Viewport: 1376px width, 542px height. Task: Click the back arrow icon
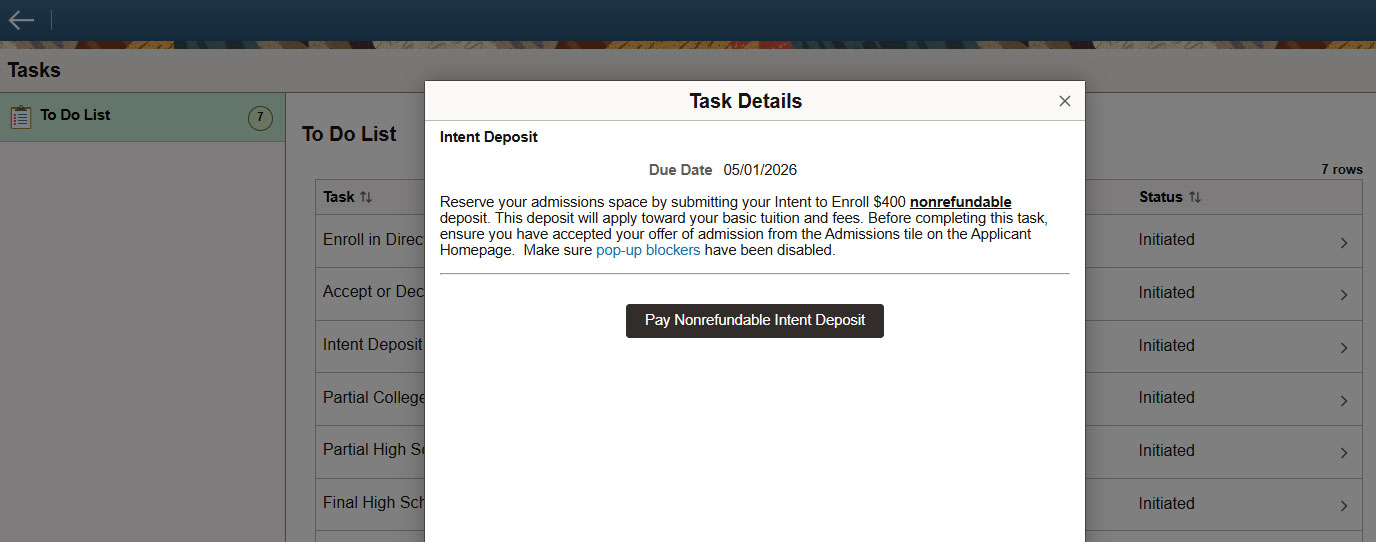(x=21, y=20)
